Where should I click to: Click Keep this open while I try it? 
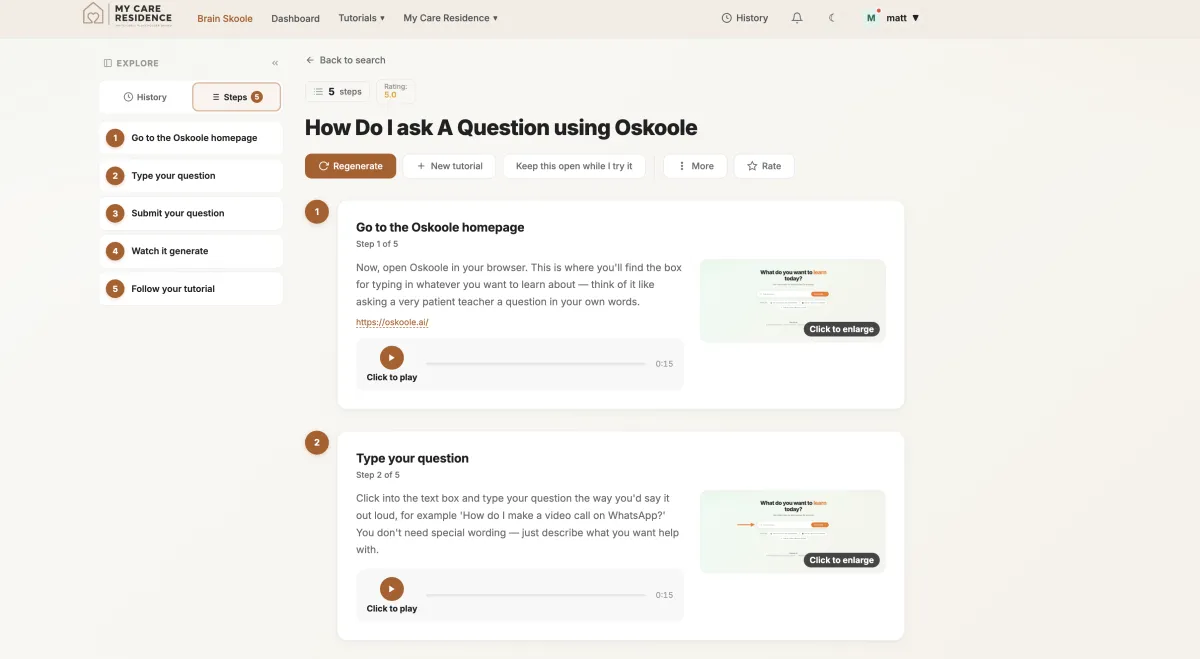[x=574, y=166]
